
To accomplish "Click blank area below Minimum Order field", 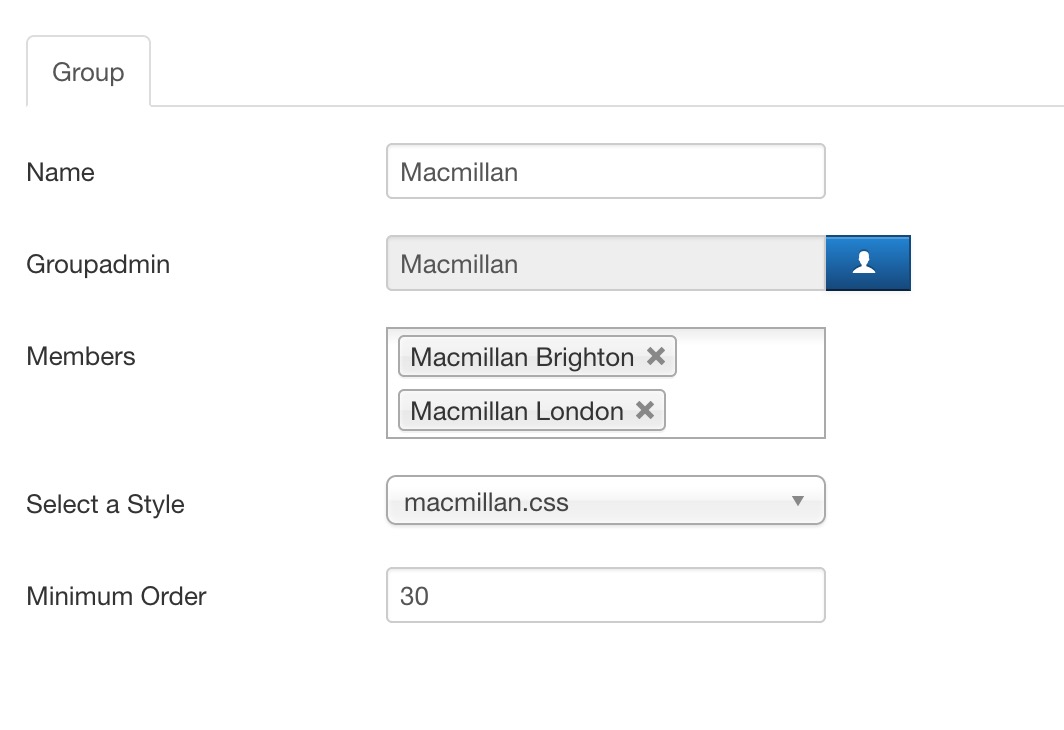I will [x=605, y=680].
